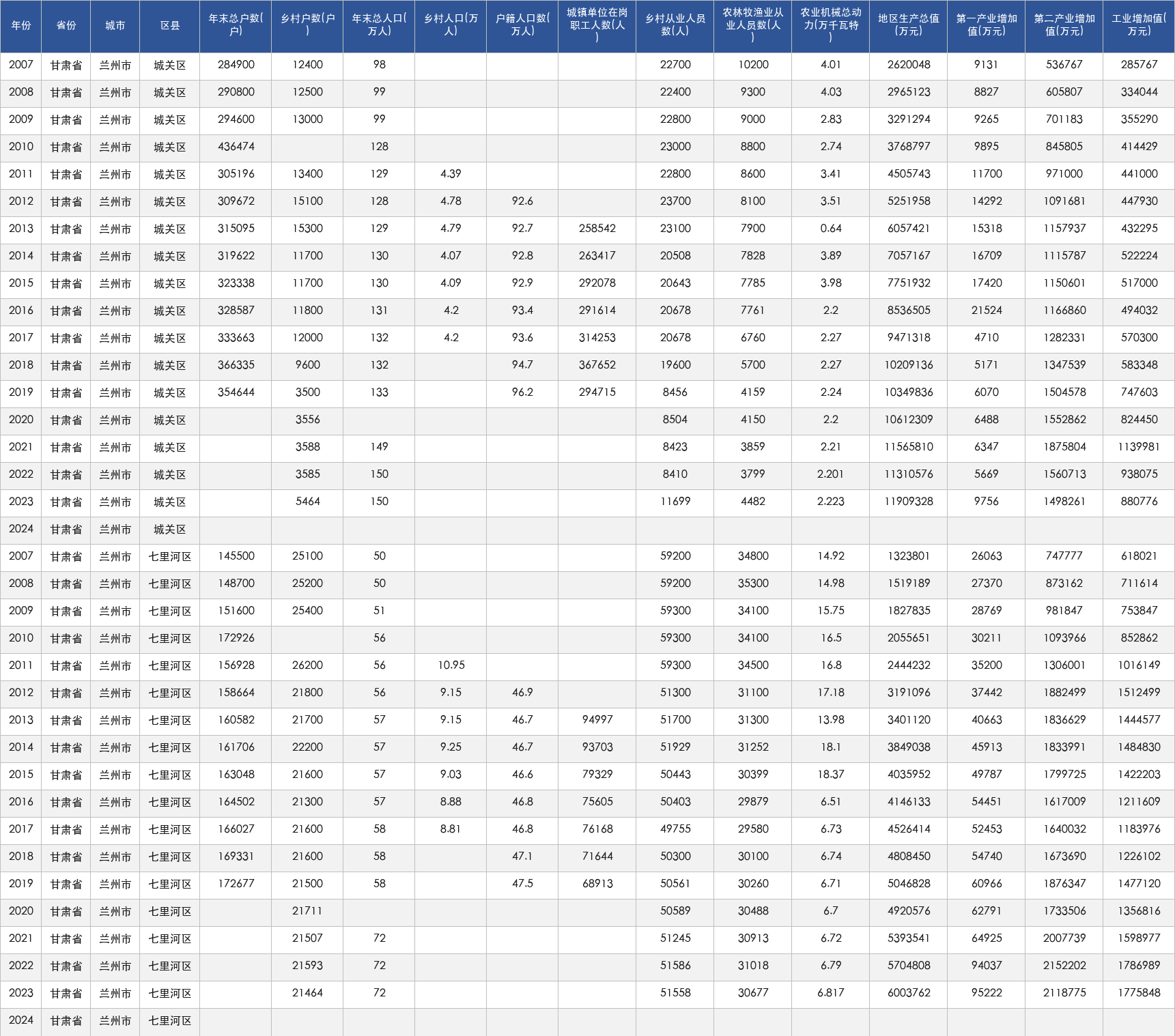The height and width of the screenshot is (1036, 1175).
Task: Select the 第一产业增加值 cell showing 94037
Action: click(x=986, y=966)
